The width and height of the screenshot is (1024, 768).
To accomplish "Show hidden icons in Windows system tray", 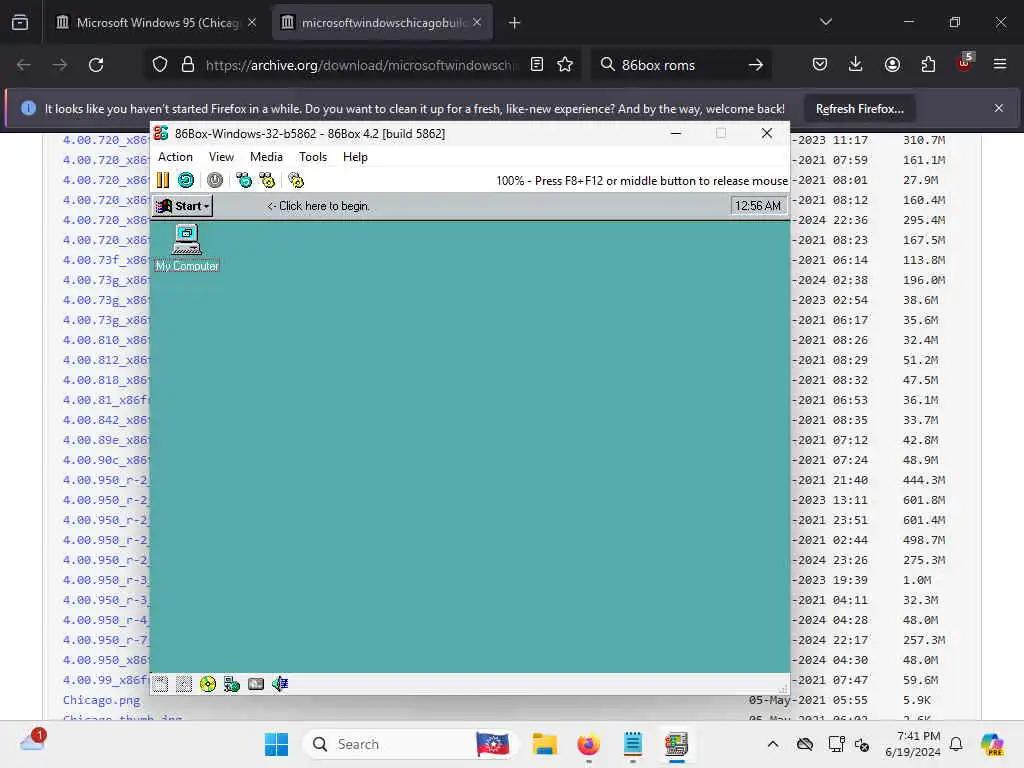I will 773,744.
